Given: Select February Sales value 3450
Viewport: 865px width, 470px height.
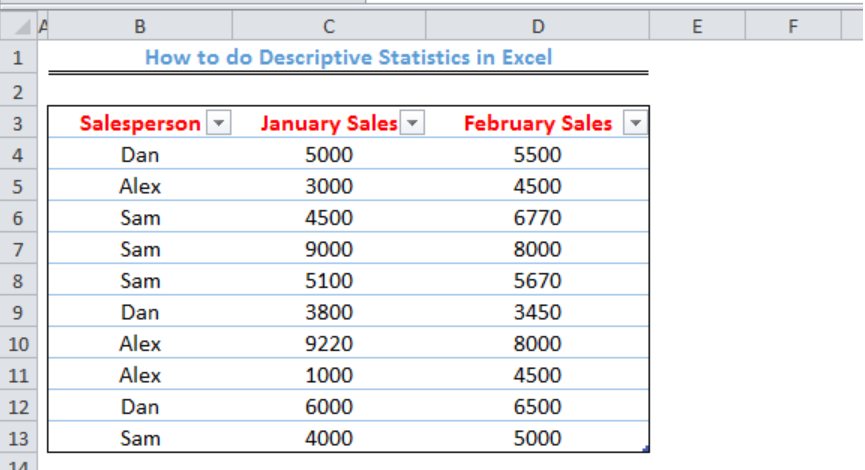Looking at the screenshot, I should (538, 312).
